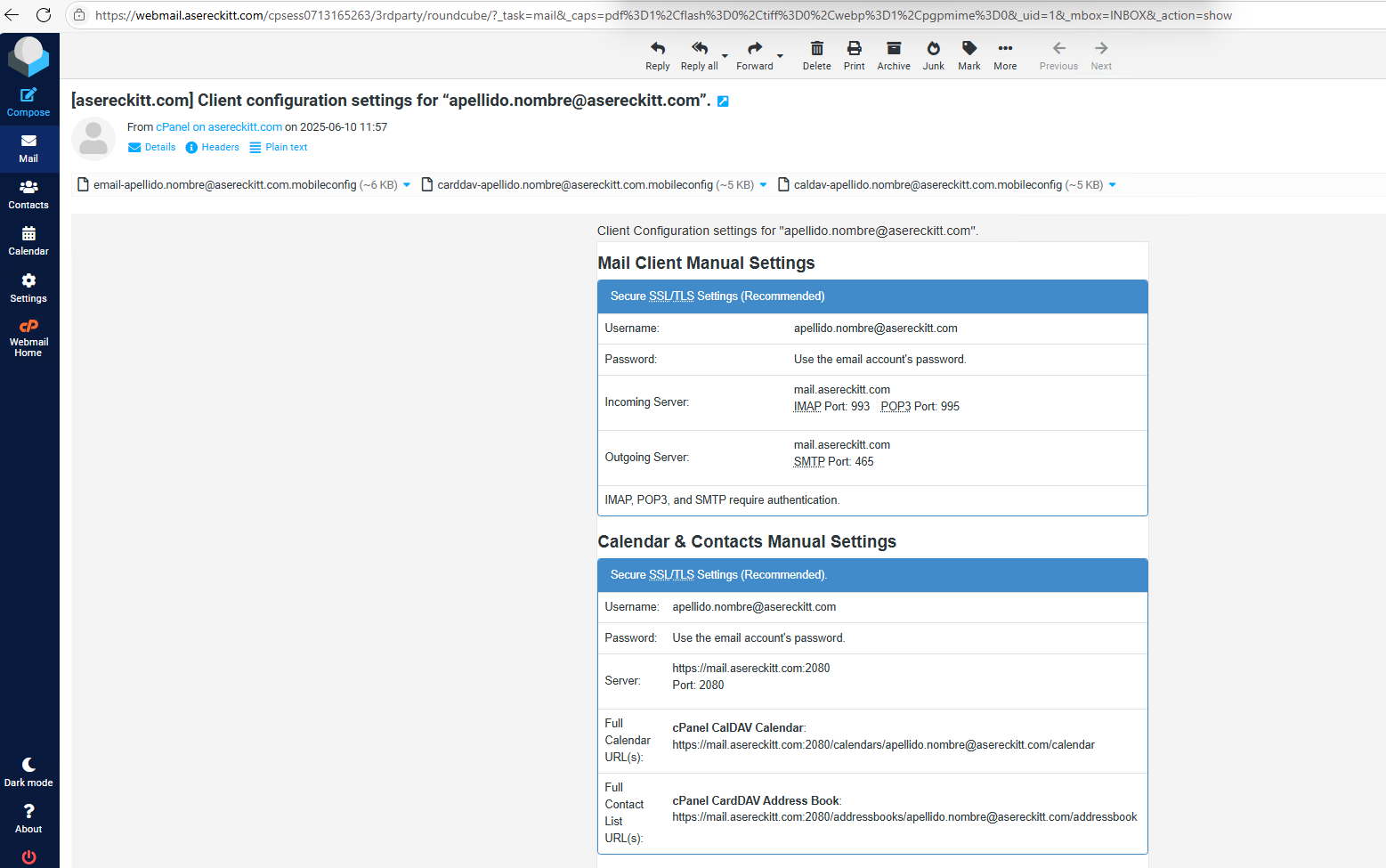Expand Forward options dropdown arrow

(780, 56)
